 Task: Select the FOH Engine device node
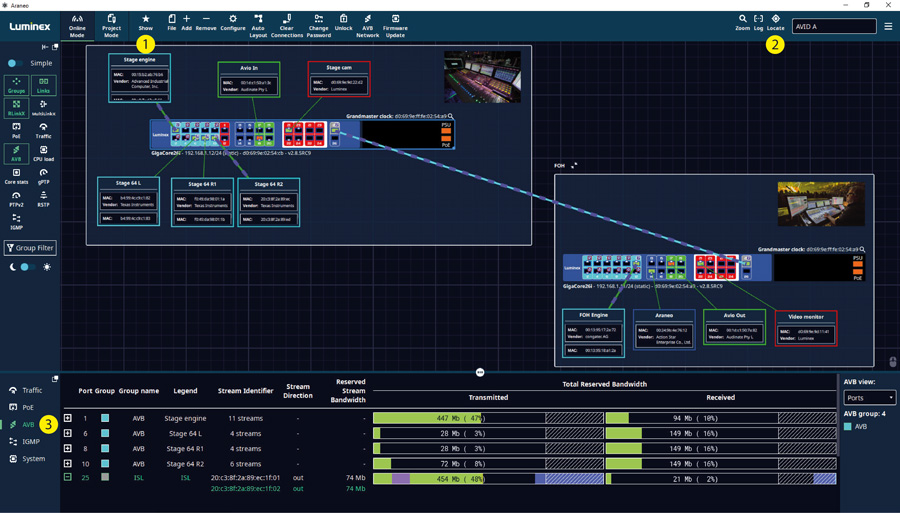tap(593, 333)
